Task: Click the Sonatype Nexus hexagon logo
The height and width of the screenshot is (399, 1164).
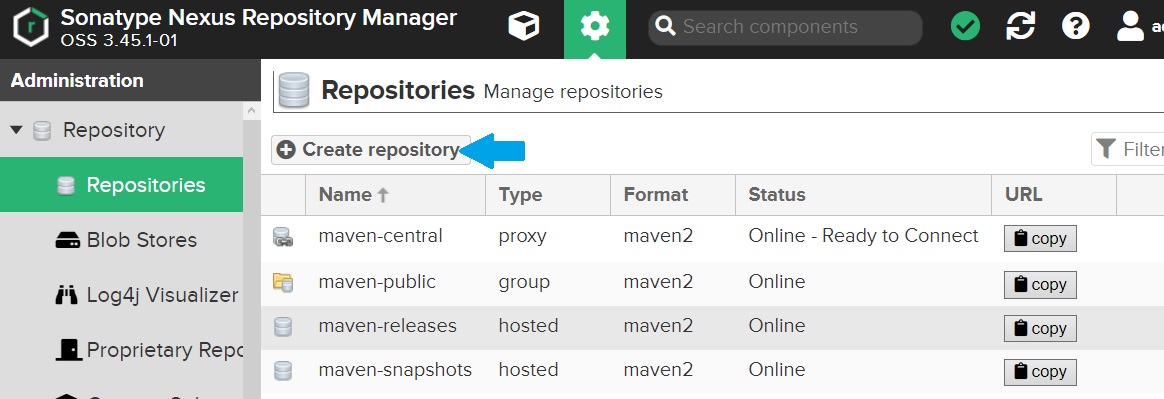Action: coord(31,27)
